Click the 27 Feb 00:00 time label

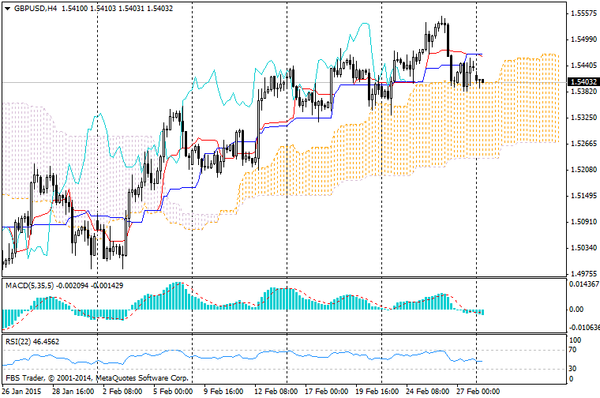(478, 391)
